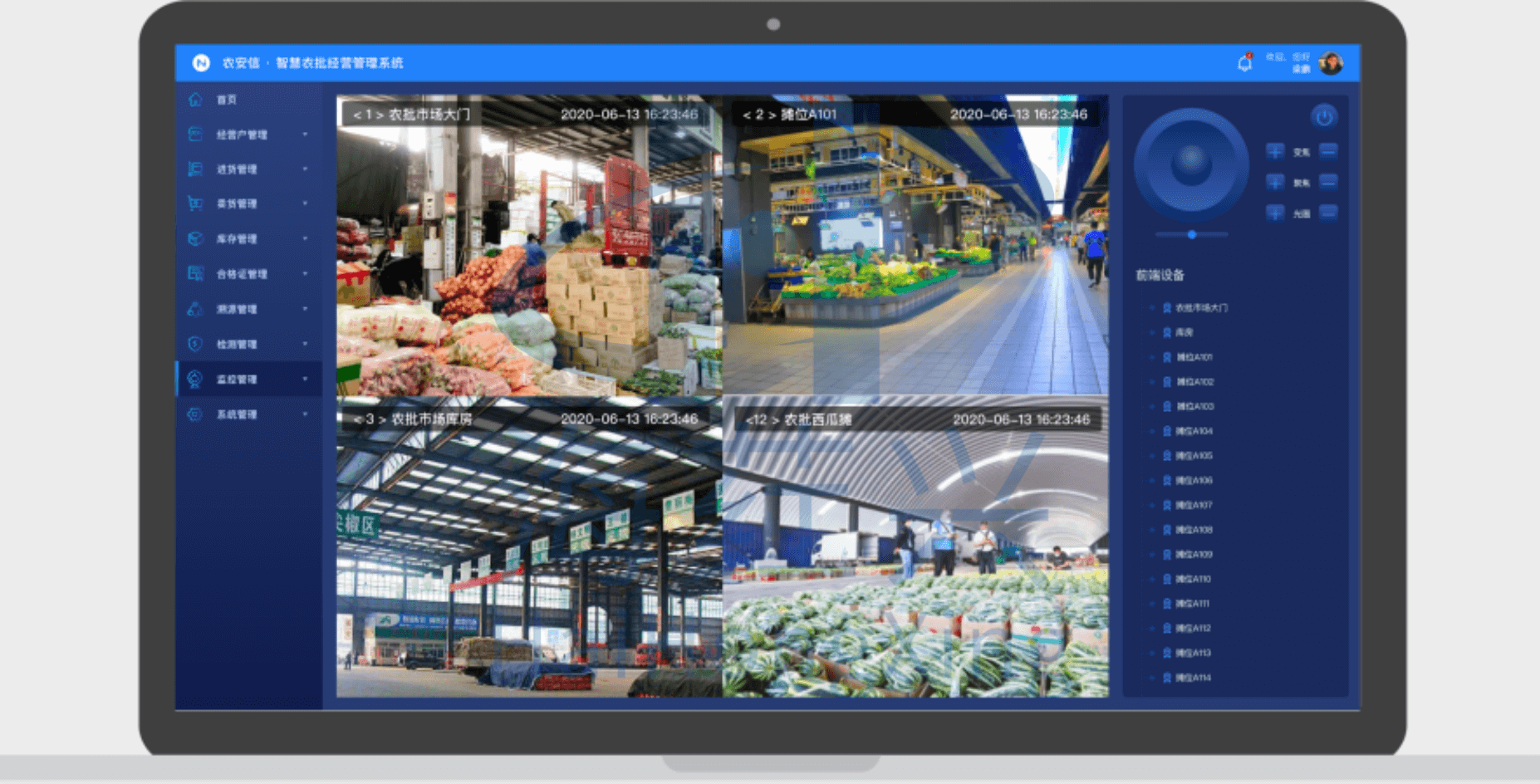
Task: Expand the 系统管理 submenu arrow
Action: click(305, 414)
